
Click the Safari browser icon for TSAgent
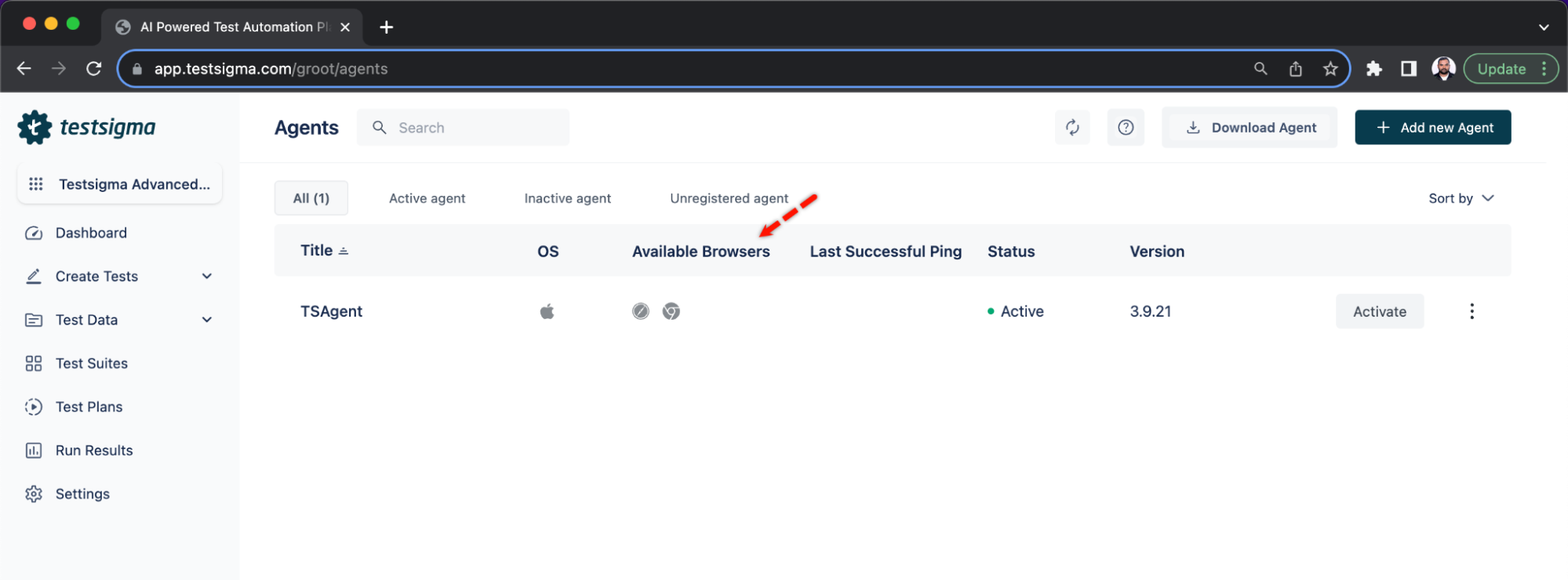[641, 311]
